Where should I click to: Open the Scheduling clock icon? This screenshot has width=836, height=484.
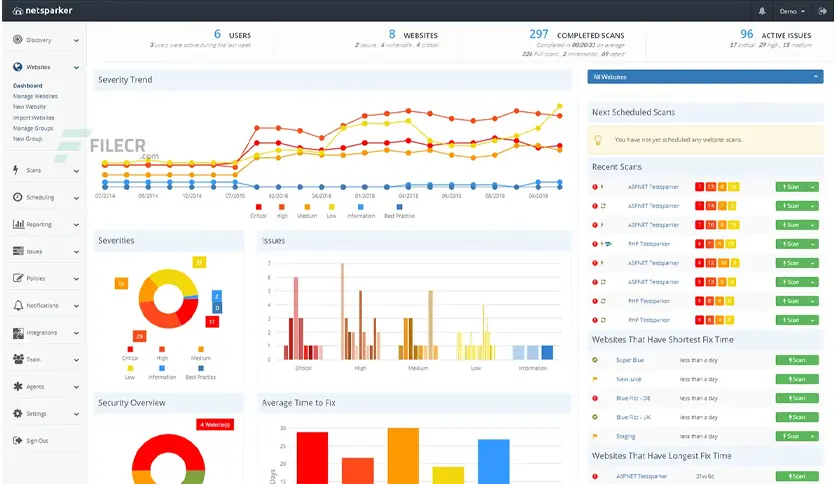coord(18,197)
